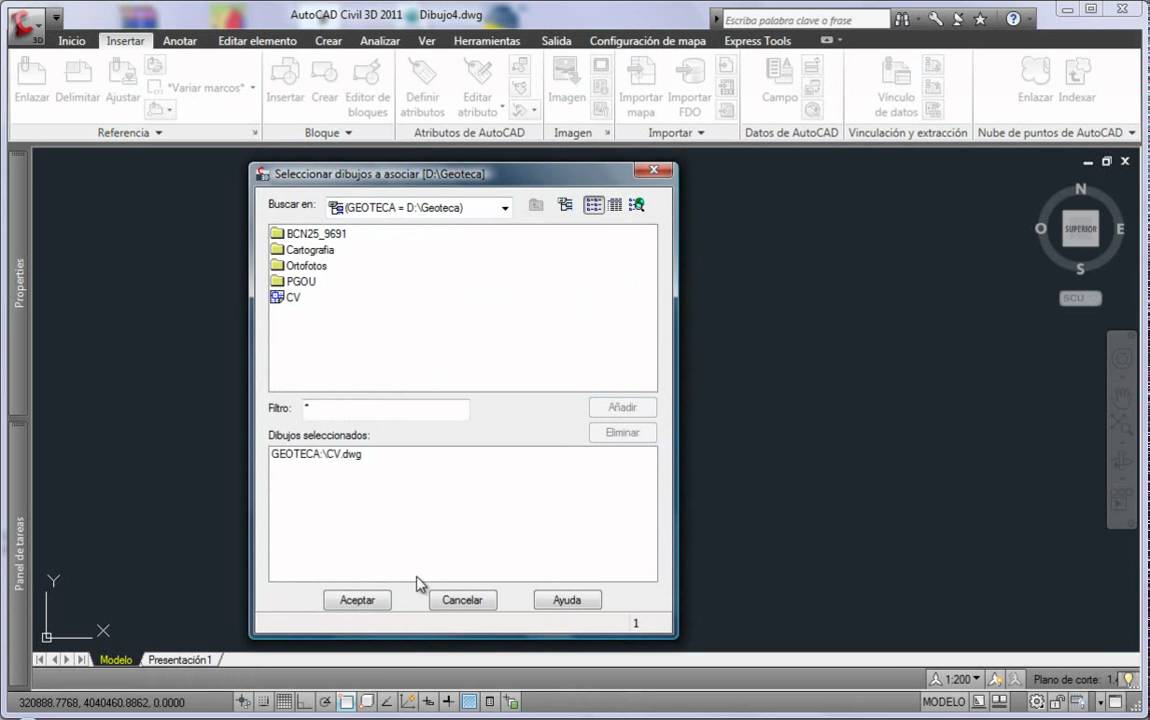
Task: Click the Vínculo de datos icon
Action: click(x=896, y=88)
